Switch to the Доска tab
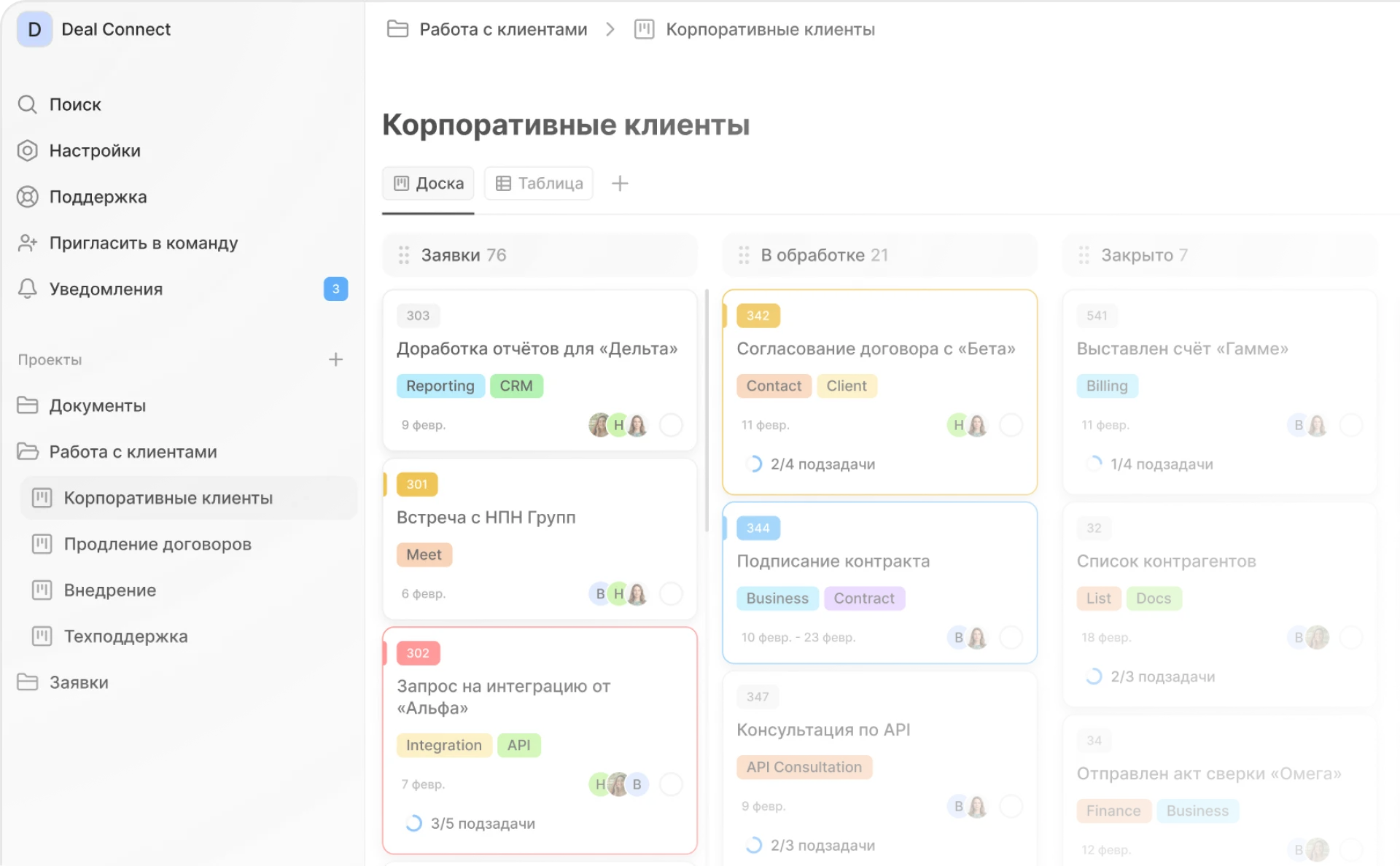The height and width of the screenshot is (866, 1400). click(x=428, y=183)
